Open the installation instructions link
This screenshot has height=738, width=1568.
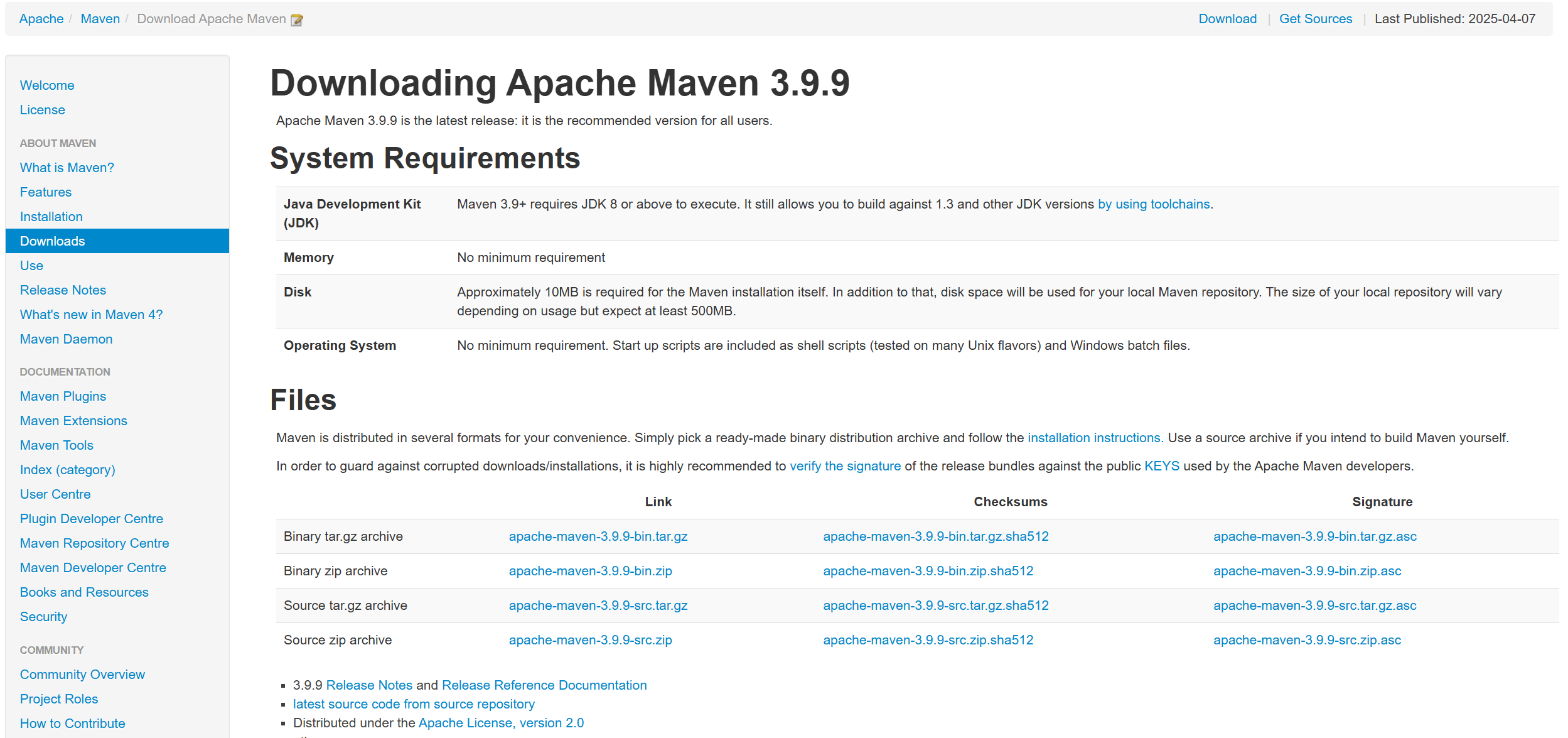[x=1095, y=438]
